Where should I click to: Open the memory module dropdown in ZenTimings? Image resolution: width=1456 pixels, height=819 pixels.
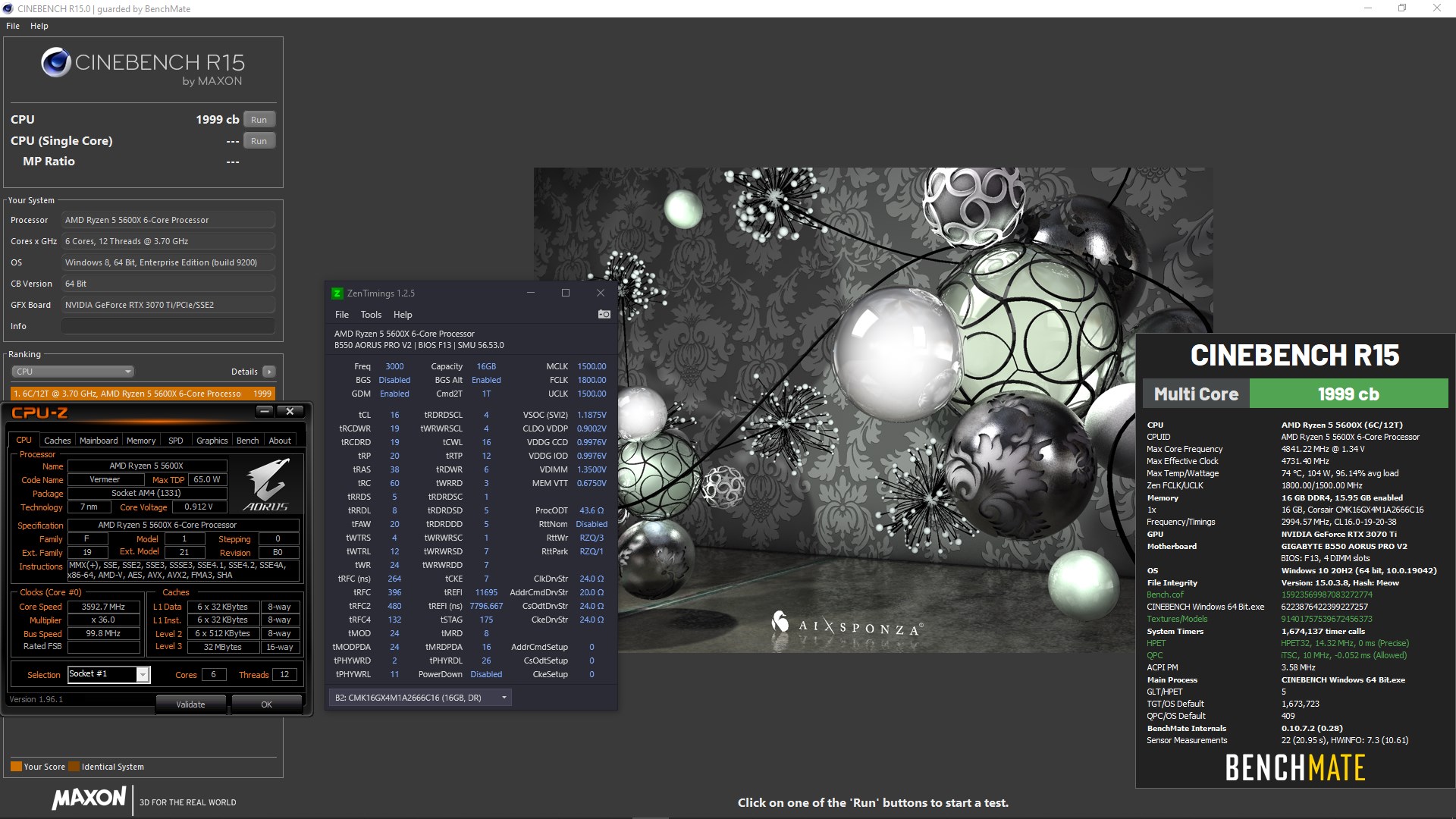click(420, 698)
